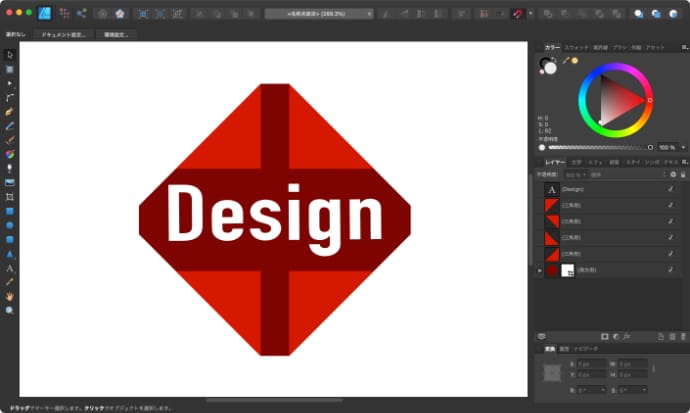Click the 環境設定 button
This screenshot has height=413, width=690.
coord(118,34)
